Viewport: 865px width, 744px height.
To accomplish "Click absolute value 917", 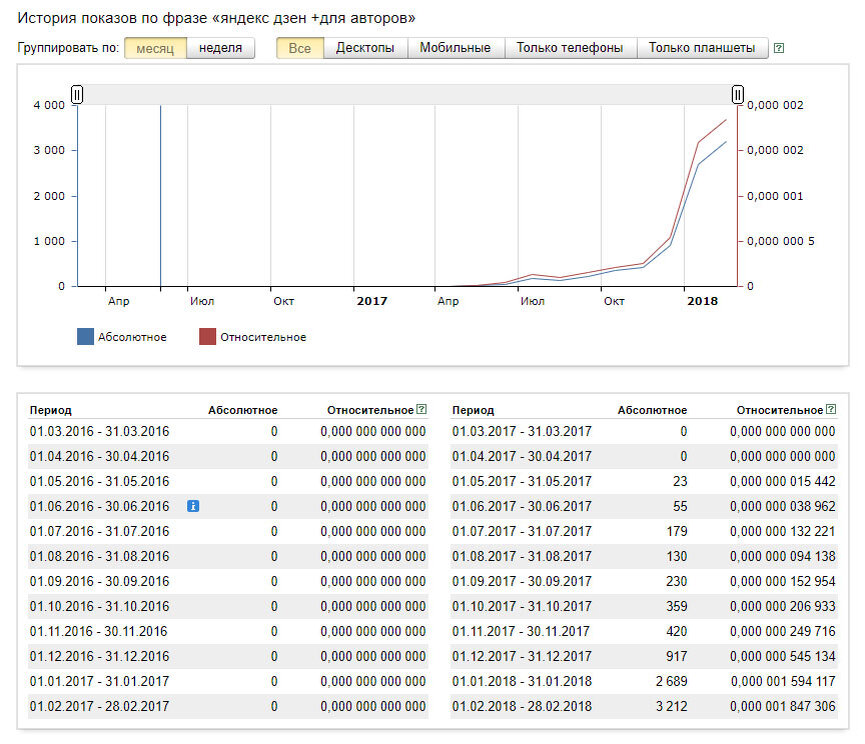I will (x=676, y=656).
